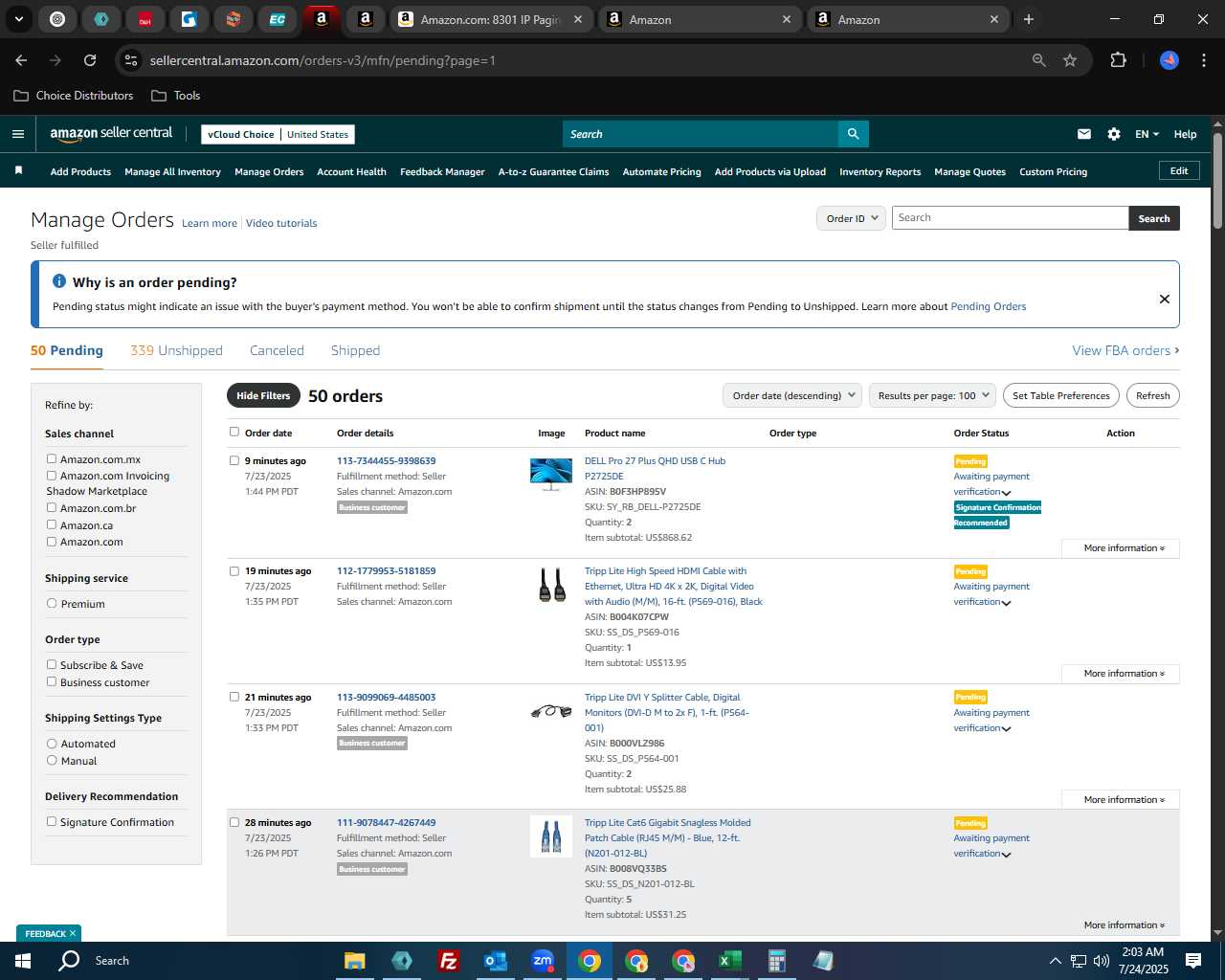Viewport: 1225px width, 980px height.
Task: Click the Hide Filters button
Action: coord(263,395)
